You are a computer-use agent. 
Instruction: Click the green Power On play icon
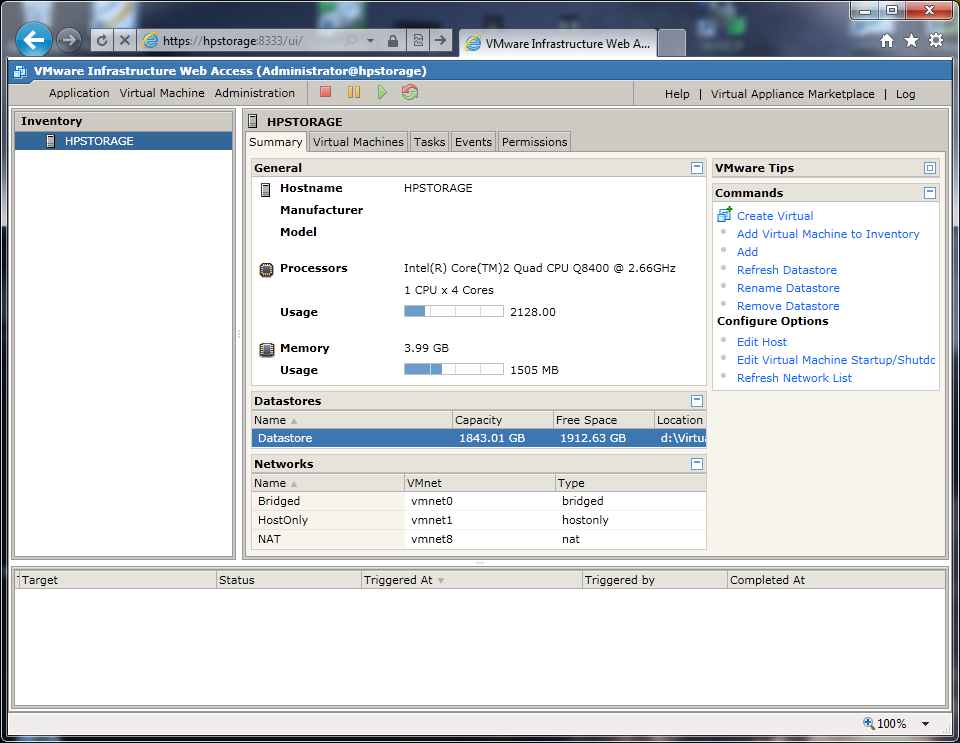[382, 92]
